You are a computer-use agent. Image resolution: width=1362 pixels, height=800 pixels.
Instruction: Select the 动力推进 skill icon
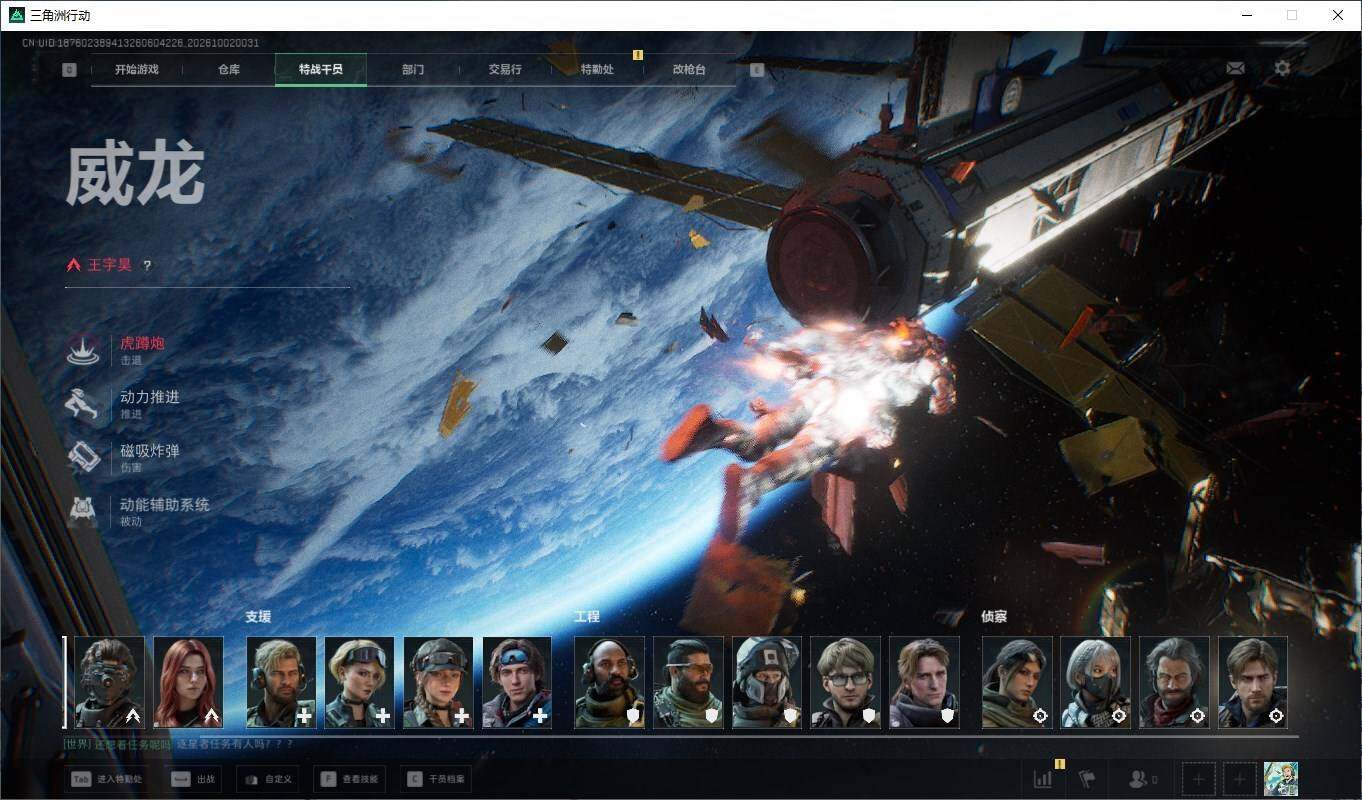tap(82, 404)
